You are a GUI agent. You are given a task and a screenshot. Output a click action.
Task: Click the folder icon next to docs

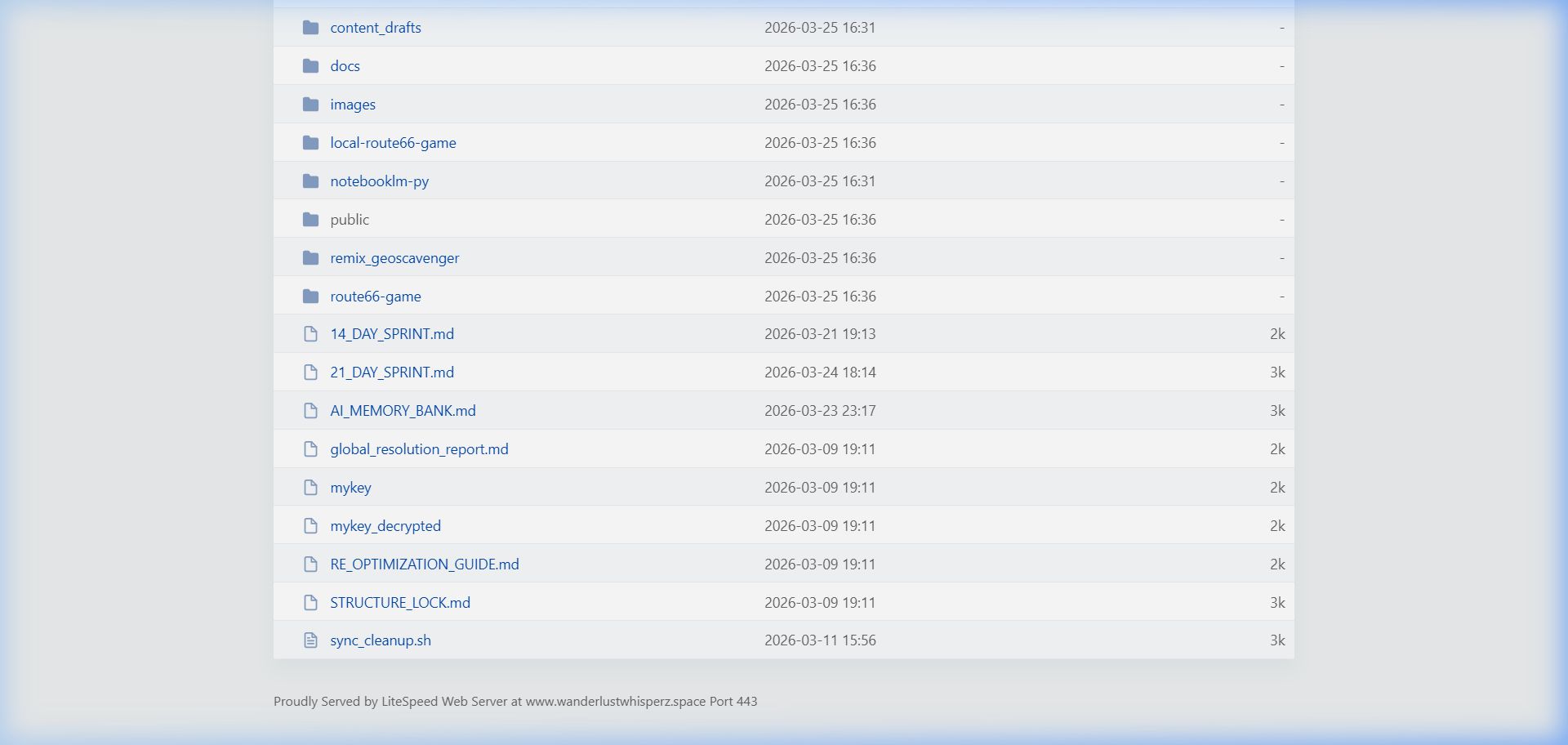310,66
